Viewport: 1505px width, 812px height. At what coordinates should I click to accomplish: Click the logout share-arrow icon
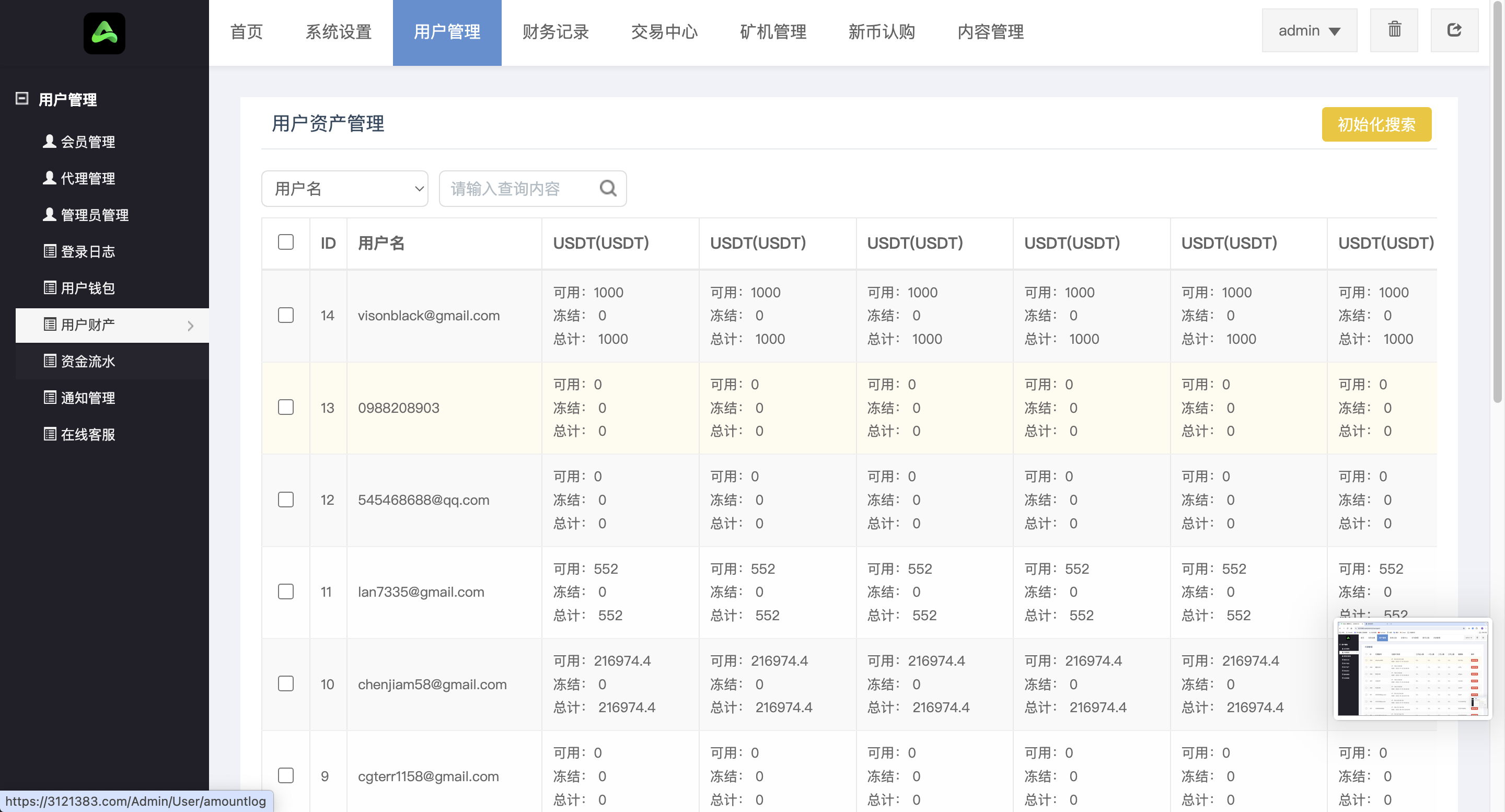[x=1454, y=30]
